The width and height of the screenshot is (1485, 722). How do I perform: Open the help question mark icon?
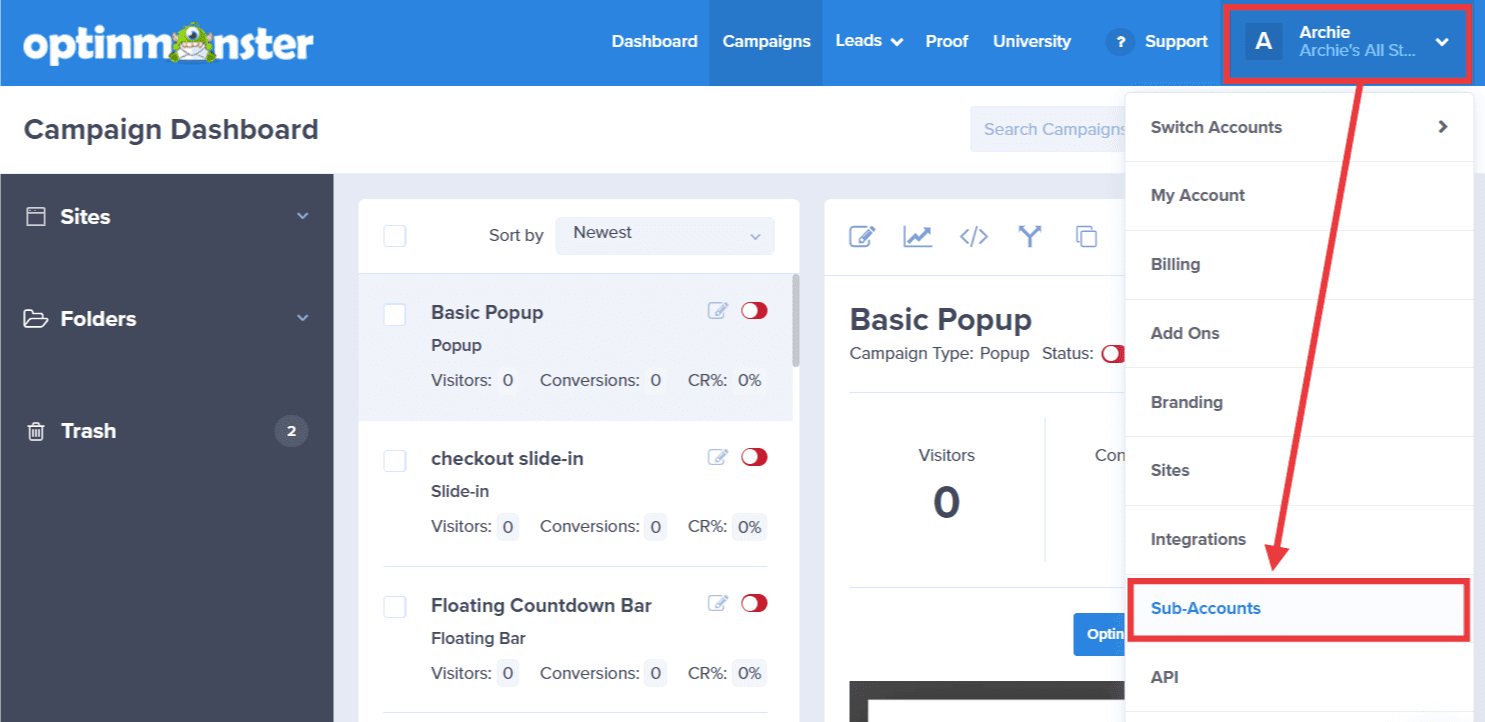(x=1119, y=42)
